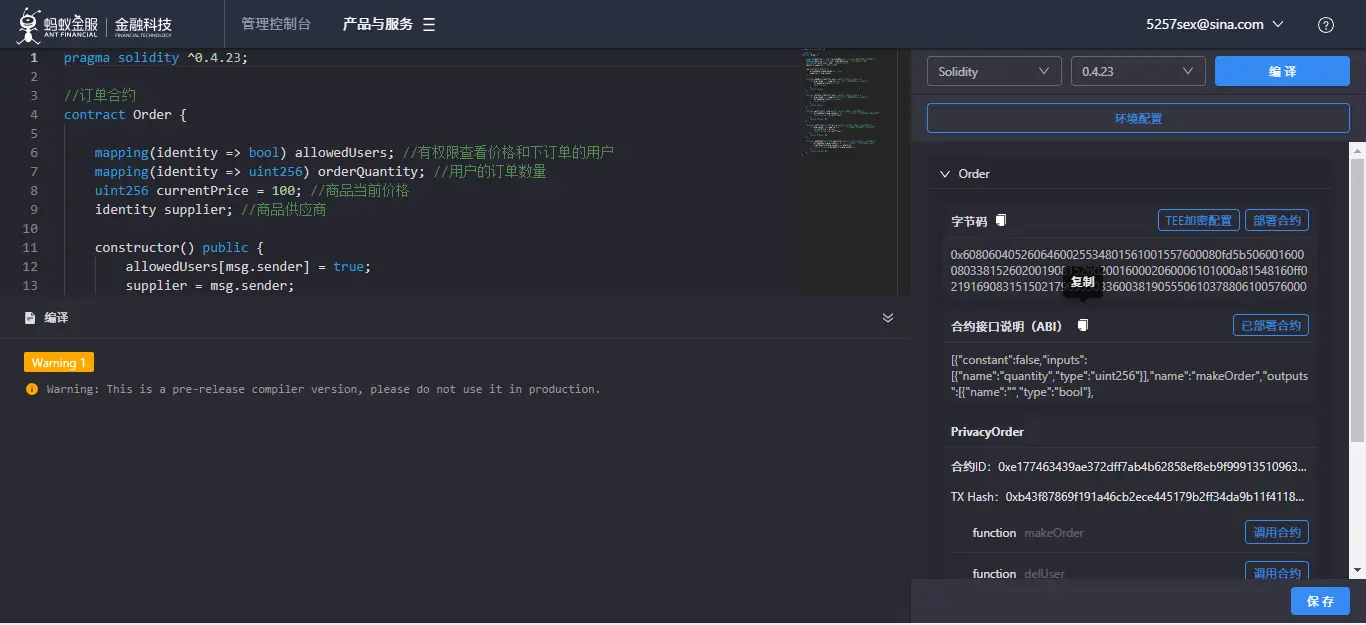Copy the bytecode with its copy icon
The image size is (1366, 625).
[1001, 220]
